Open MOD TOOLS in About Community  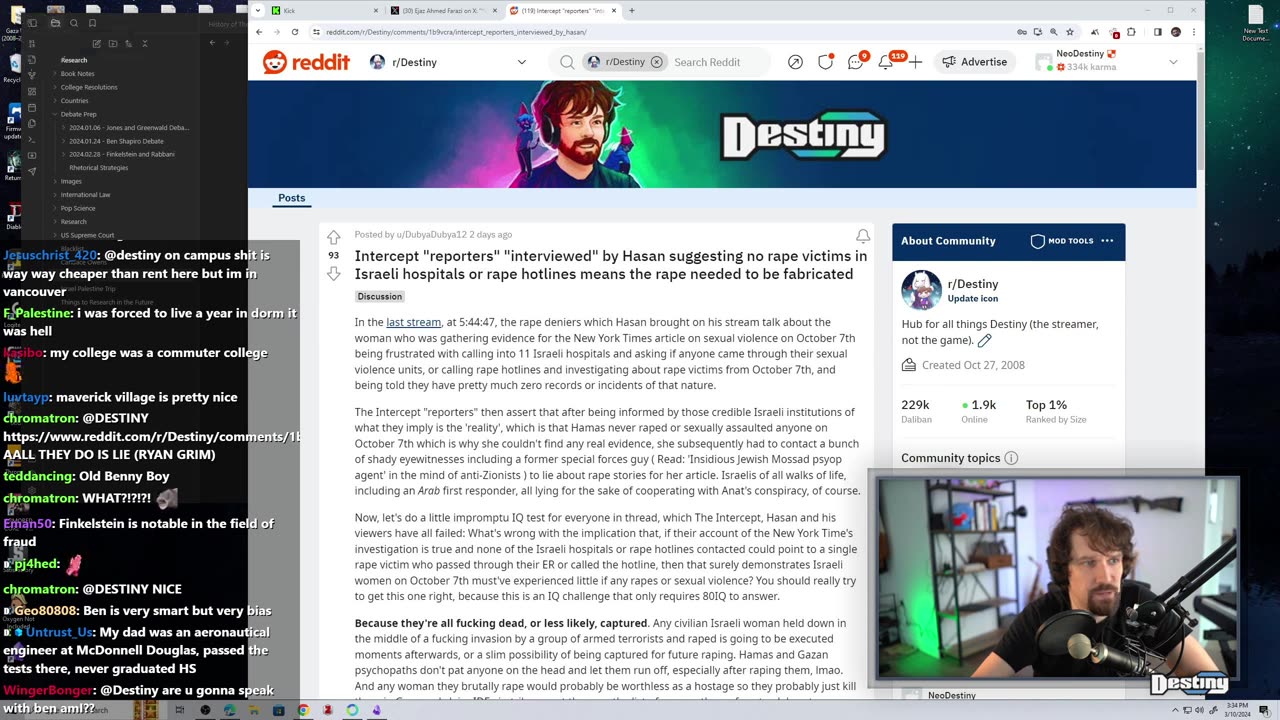pyautogui.click(x=1062, y=241)
